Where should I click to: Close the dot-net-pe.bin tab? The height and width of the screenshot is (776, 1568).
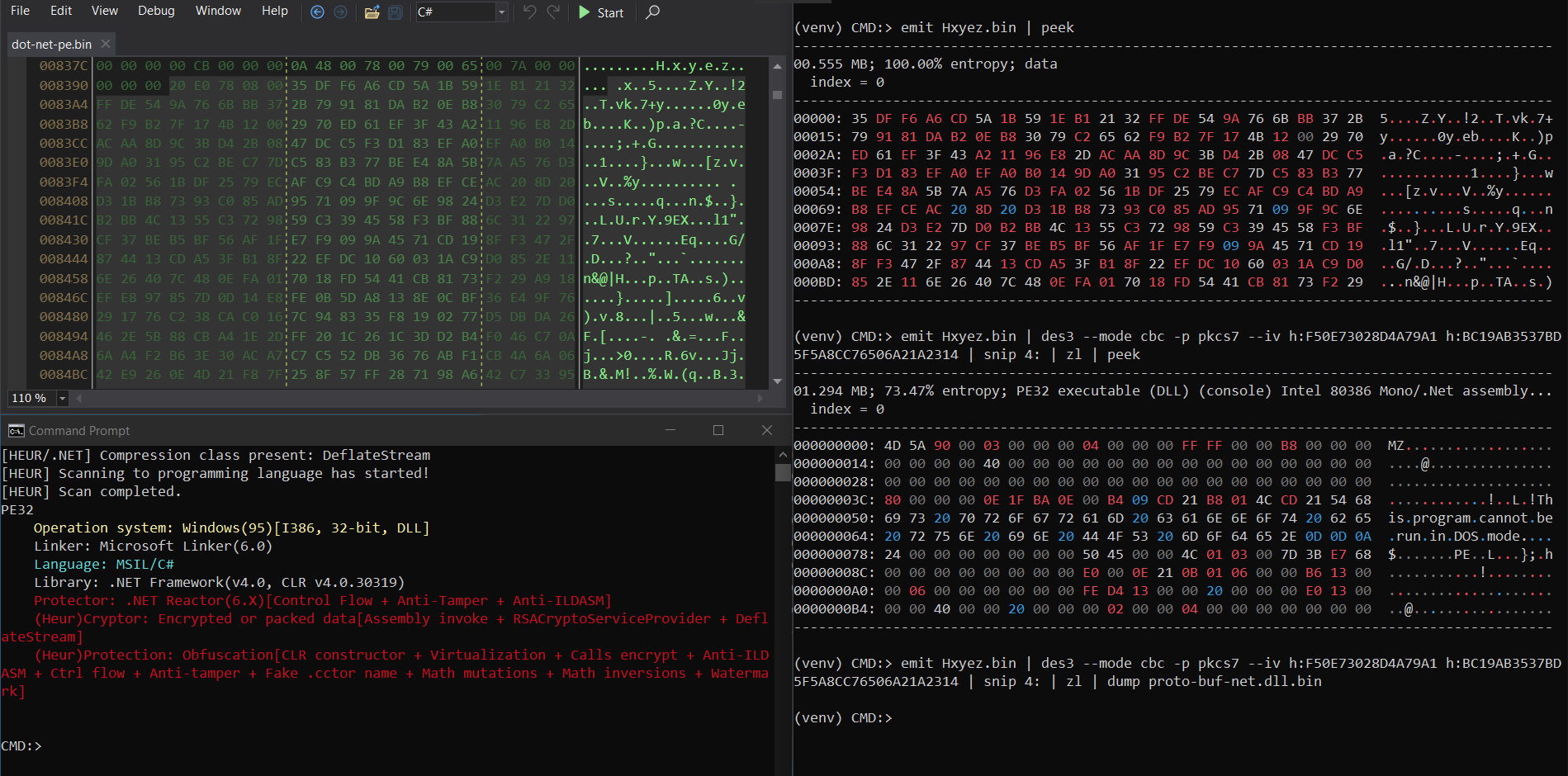(x=106, y=44)
